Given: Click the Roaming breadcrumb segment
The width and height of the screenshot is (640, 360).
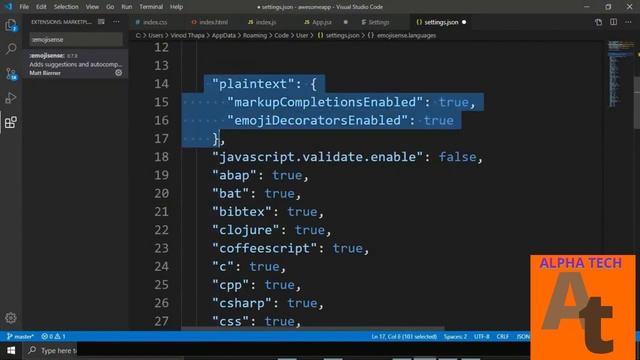Looking at the screenshot, I should pos(255,36).
